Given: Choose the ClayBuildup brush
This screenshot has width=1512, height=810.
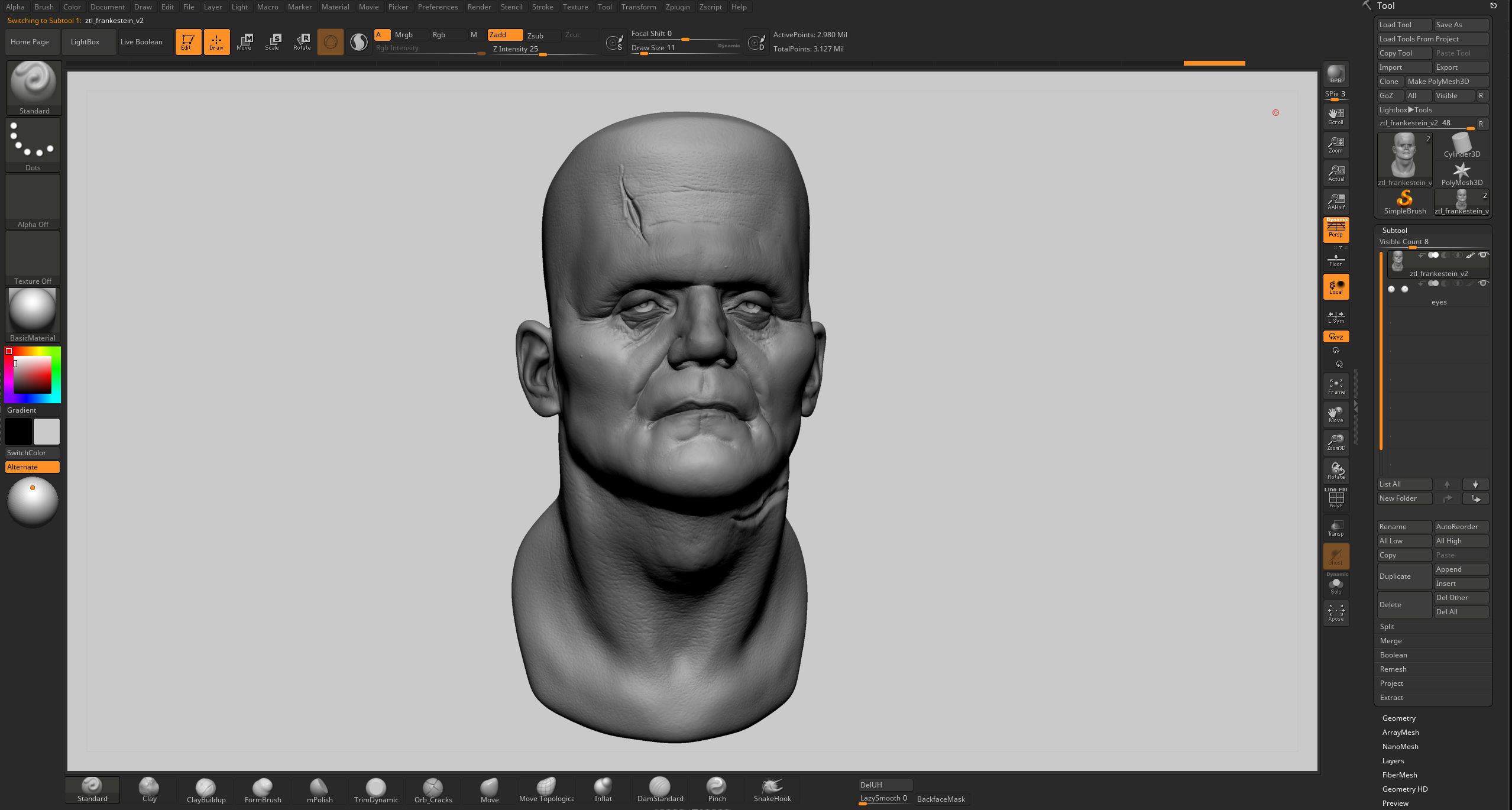Looking at the screenshot, I should tap(206, 790).
